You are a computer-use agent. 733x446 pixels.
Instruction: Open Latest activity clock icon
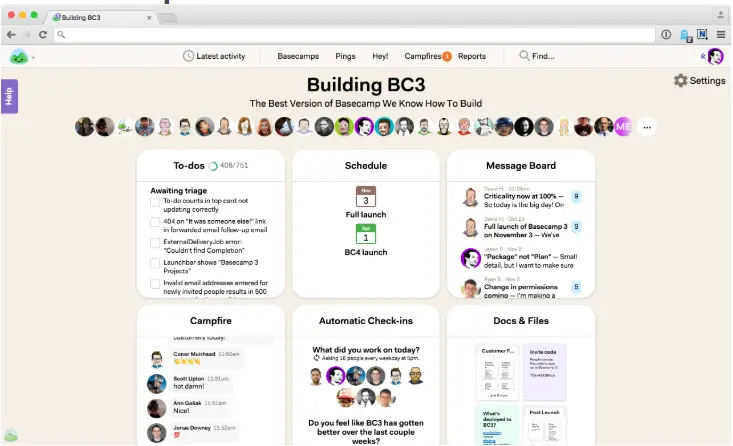188,56
